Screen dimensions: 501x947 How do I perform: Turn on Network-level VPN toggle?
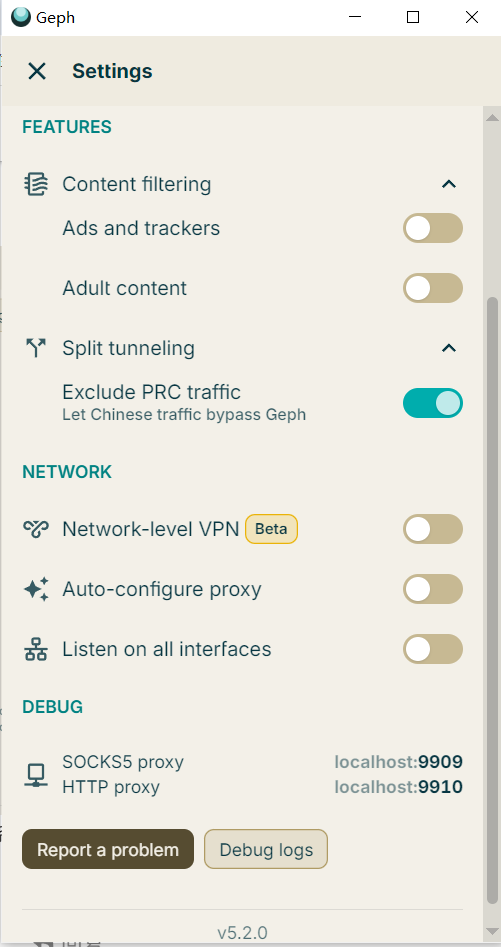(x=433, y=529)
